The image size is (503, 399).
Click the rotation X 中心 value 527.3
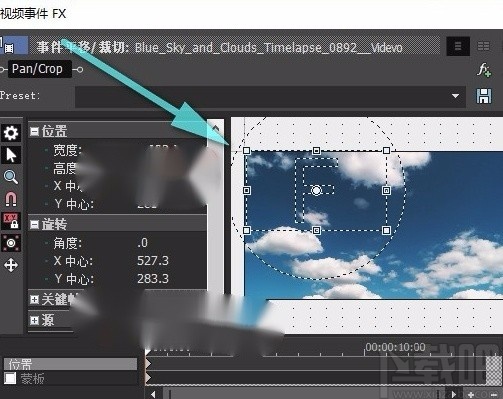click(x=153, y=261)
